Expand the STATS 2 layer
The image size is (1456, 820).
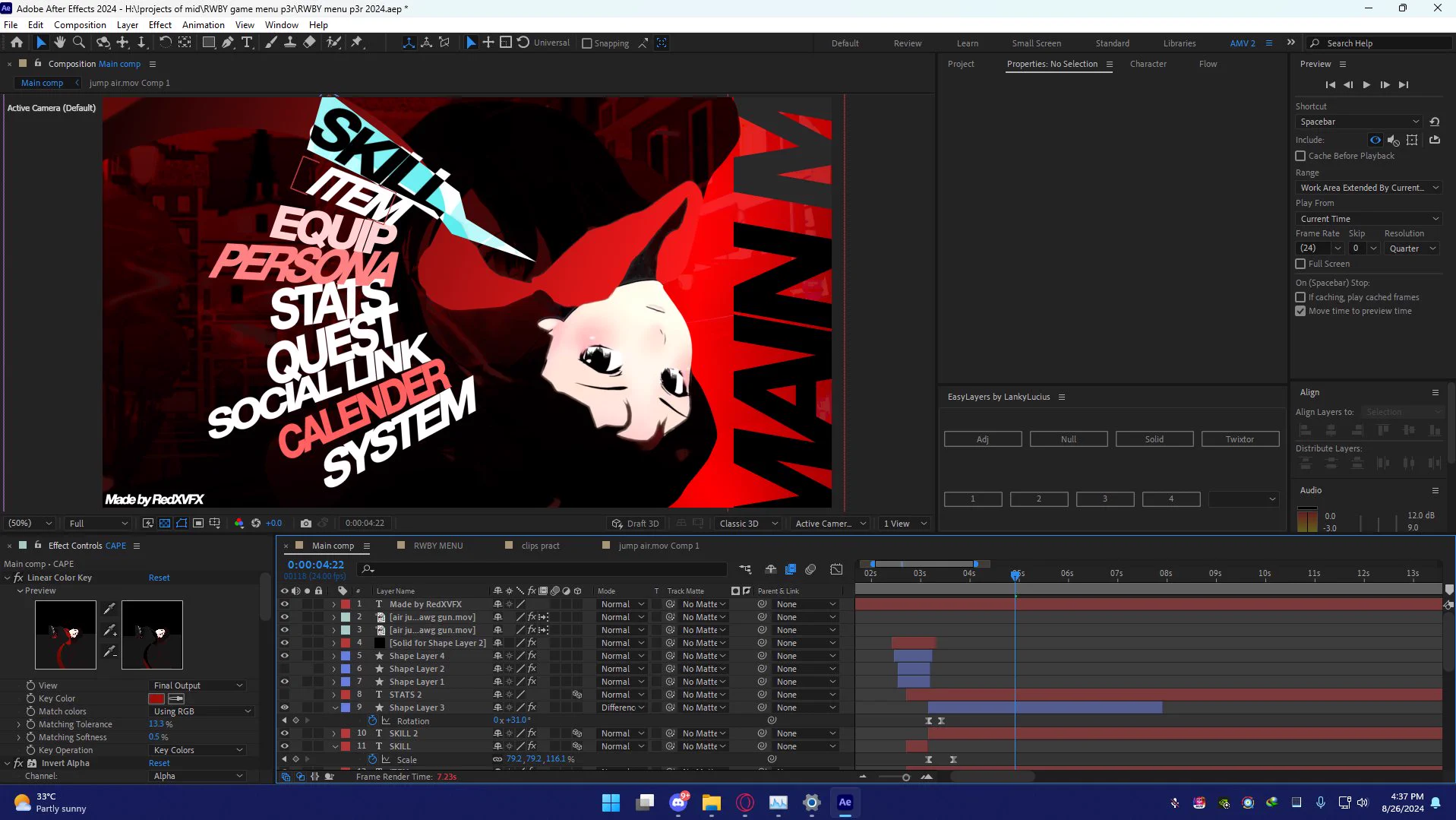(x=333, y=695)
